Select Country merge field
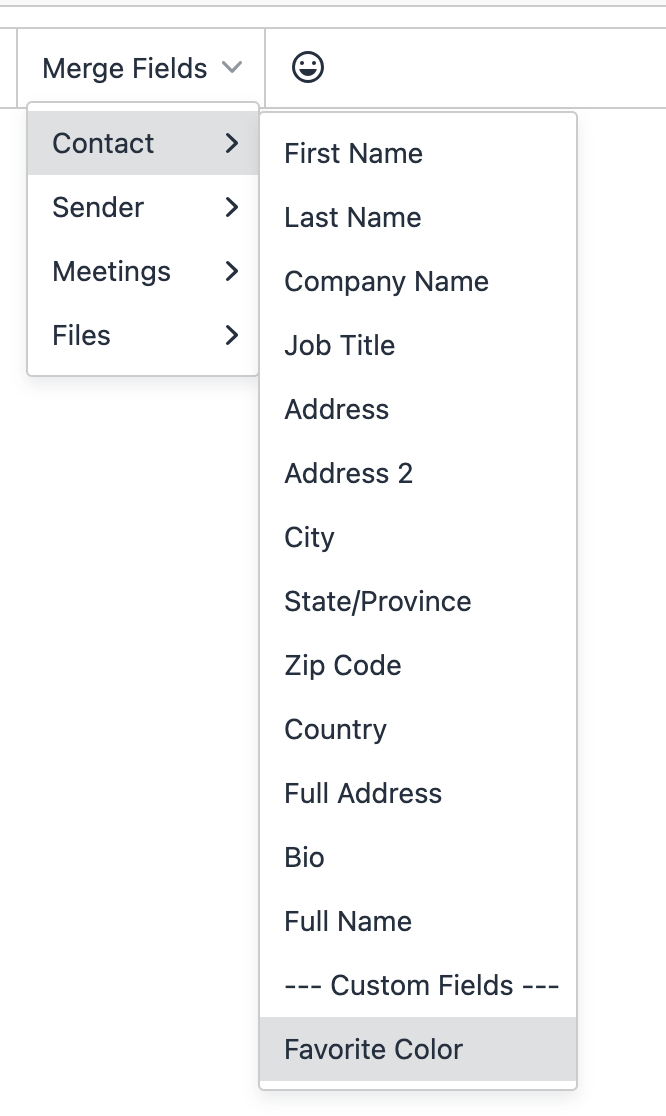Image resolution: width=666 pixels, height=1116 pixels. [x=418, y=730]
